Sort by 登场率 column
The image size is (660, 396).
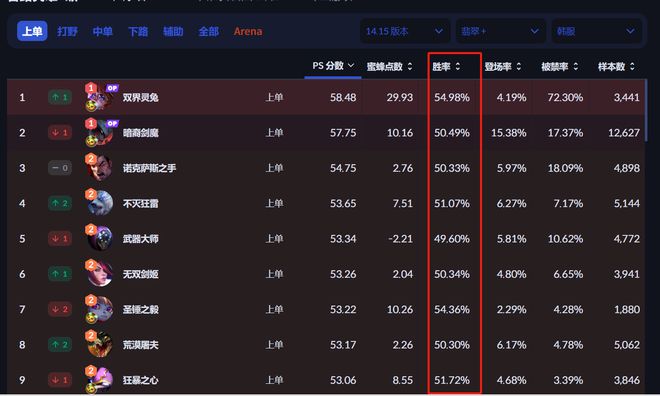(x=503, y=66)
